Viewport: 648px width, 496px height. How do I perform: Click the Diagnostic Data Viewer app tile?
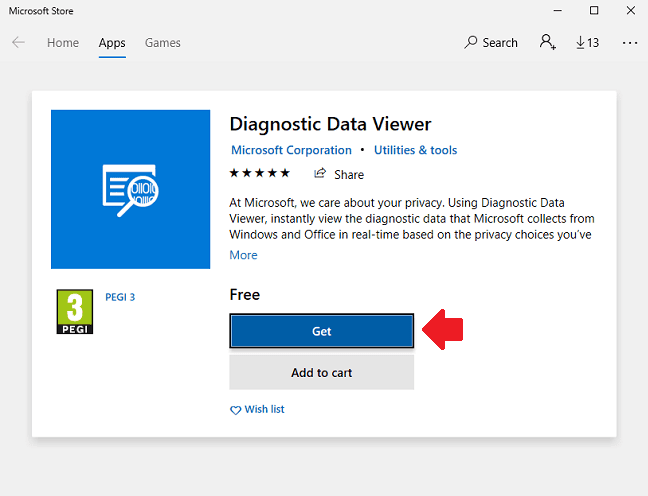click(131, 189)
